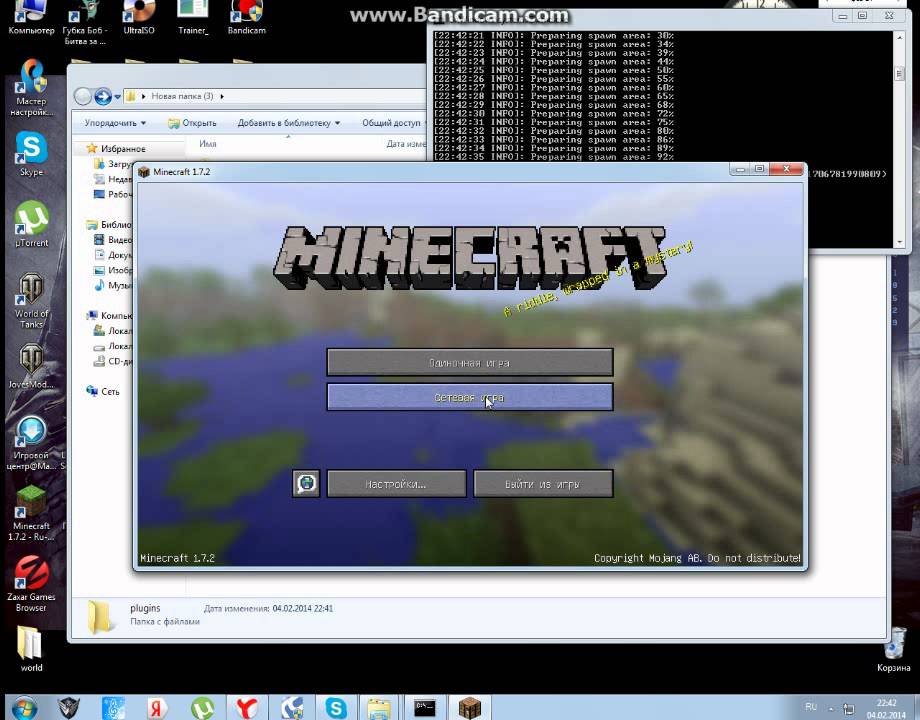Expand the Новая папка (3) breadcrumb arrow
This screenshot has height=720, width=920.
click(x=222, y=96)
